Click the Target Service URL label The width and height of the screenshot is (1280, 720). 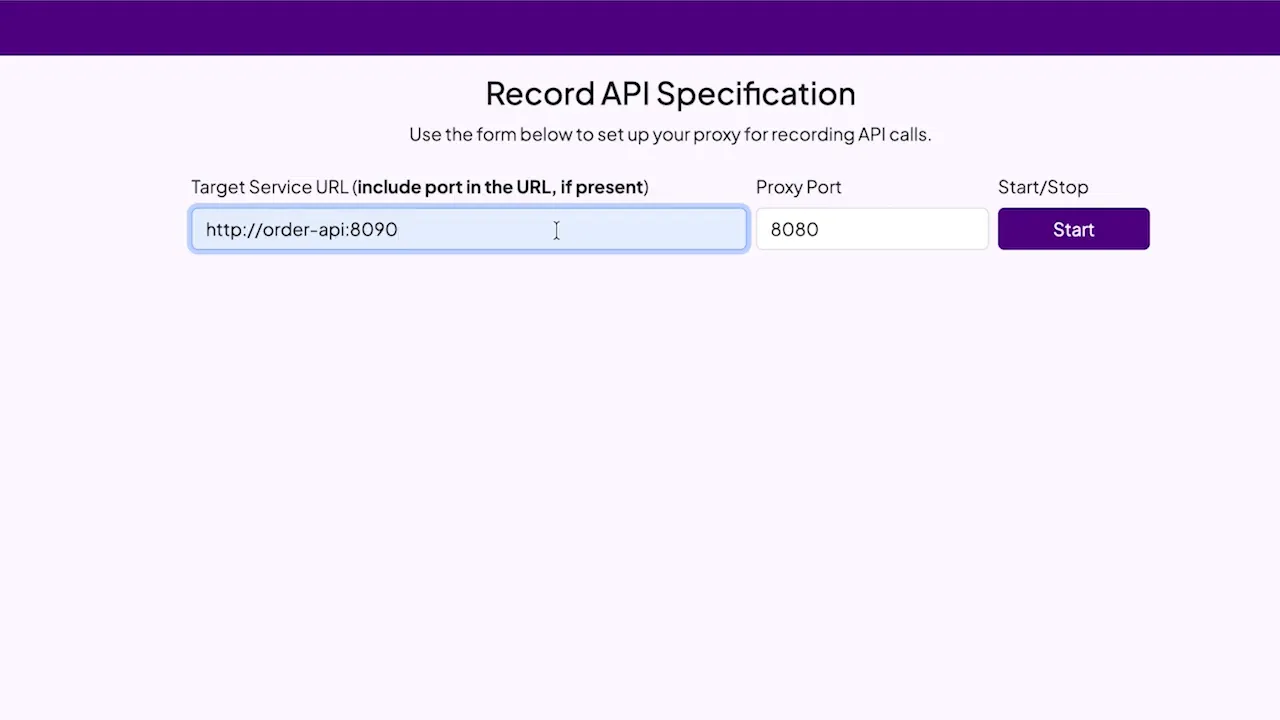(x=270, y=187)
